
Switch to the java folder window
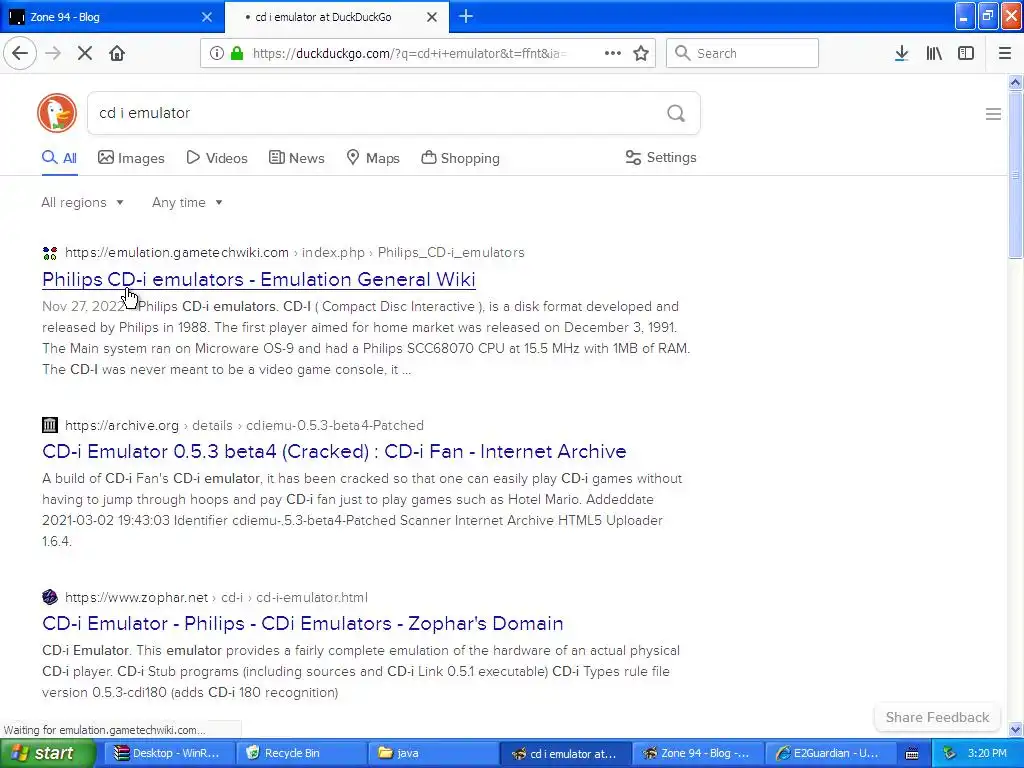click(x=432, y=753)
